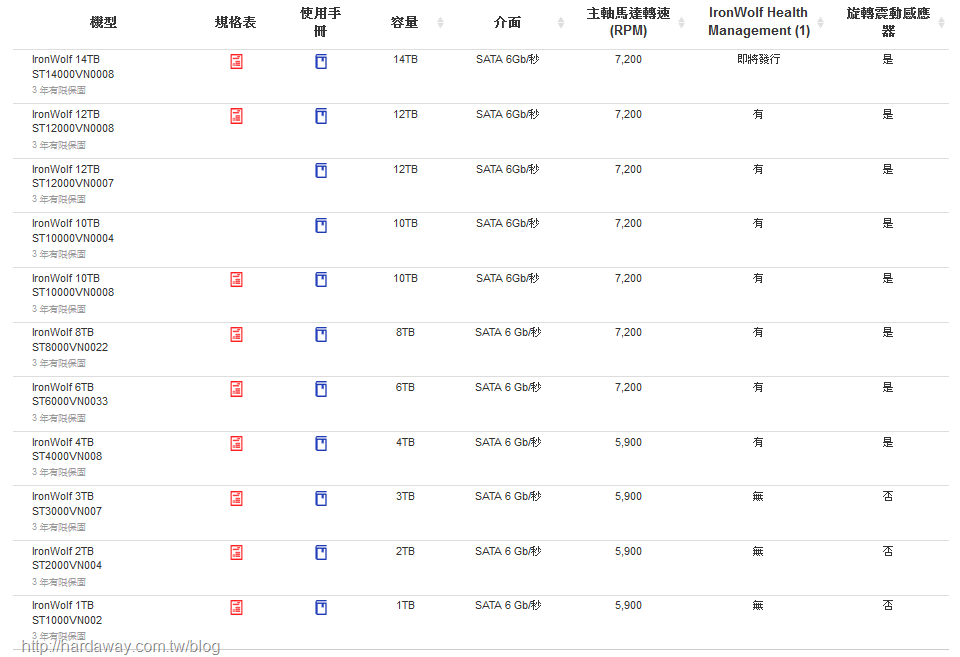Click the 6TB capacity cell
The width and height of the screenshot is (960, 657).
(405, 388)
